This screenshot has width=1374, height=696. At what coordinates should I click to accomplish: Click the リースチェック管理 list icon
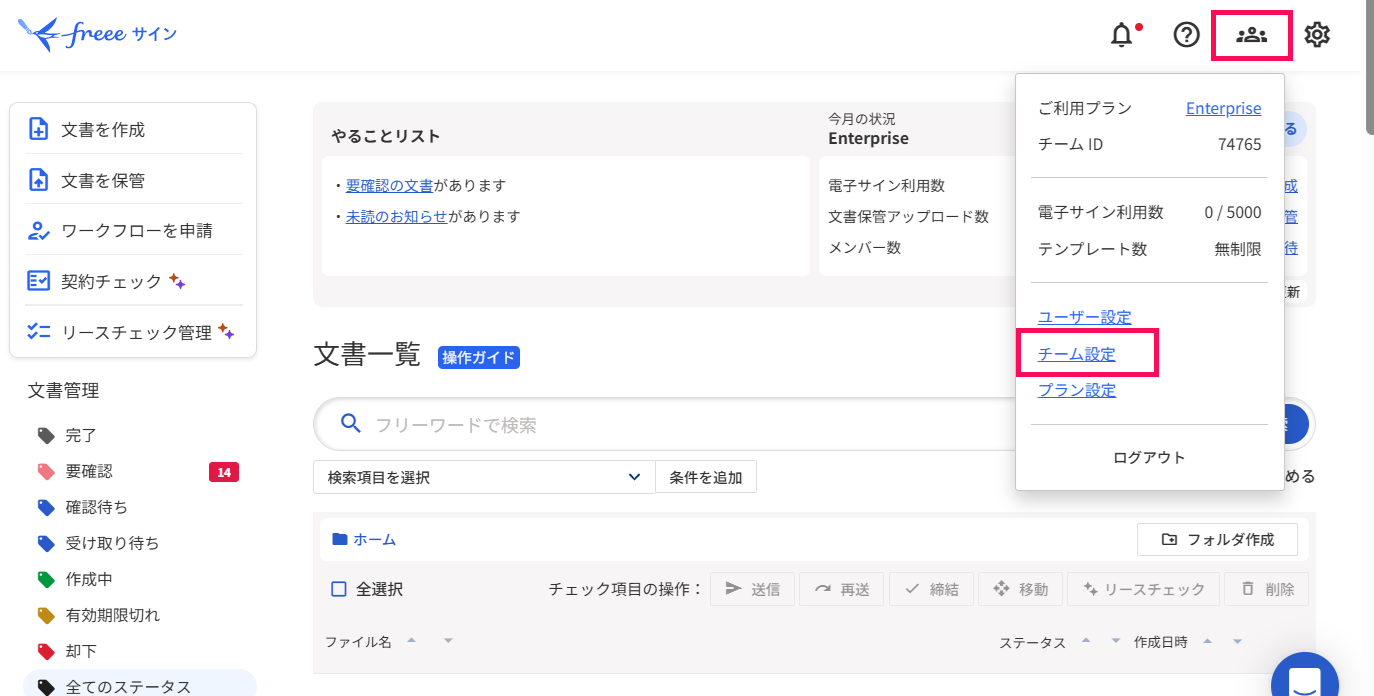(x=38, y=332)
